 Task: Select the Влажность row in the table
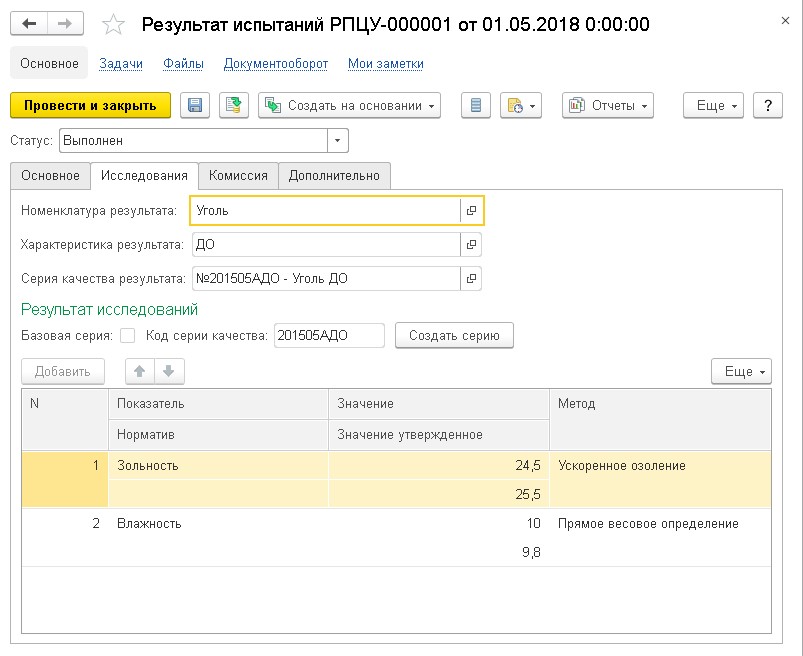tap(150, 523)
